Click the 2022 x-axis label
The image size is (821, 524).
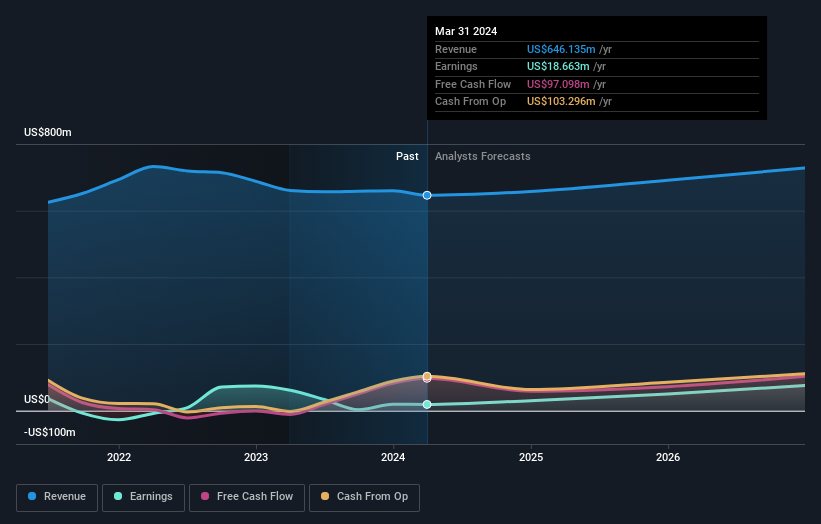click(119, 457)
